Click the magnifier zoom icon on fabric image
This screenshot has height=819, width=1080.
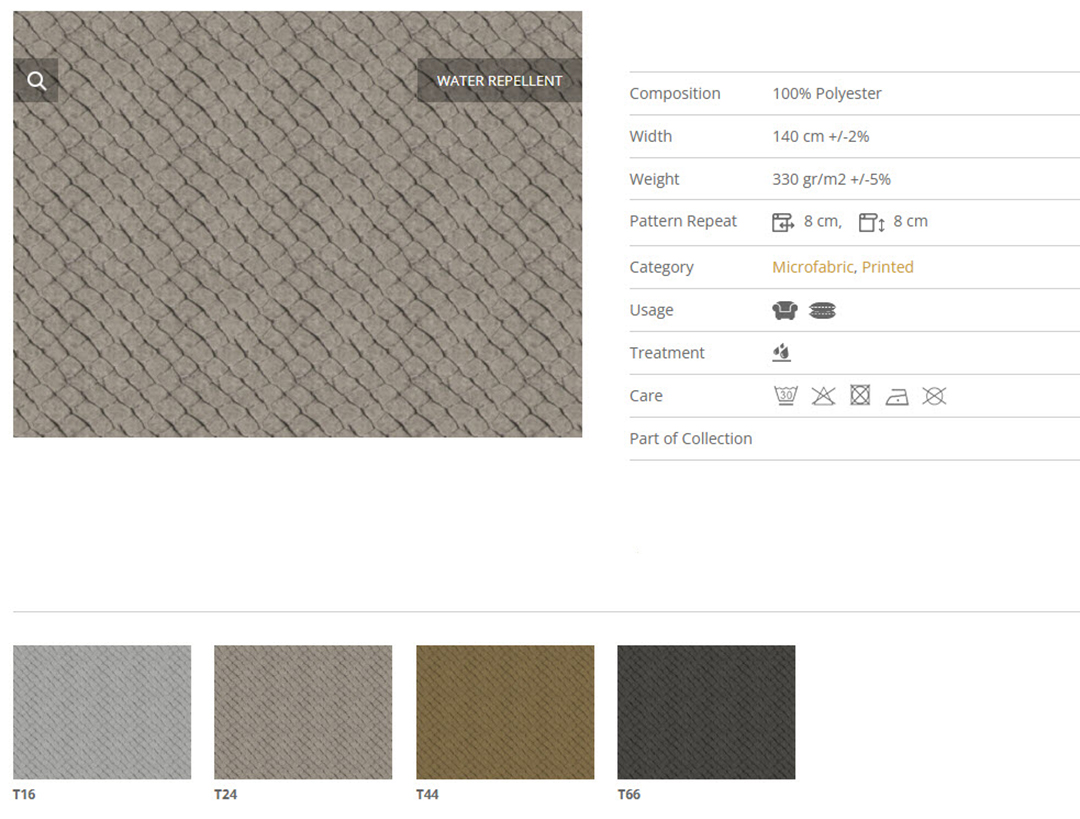[36, 81]
